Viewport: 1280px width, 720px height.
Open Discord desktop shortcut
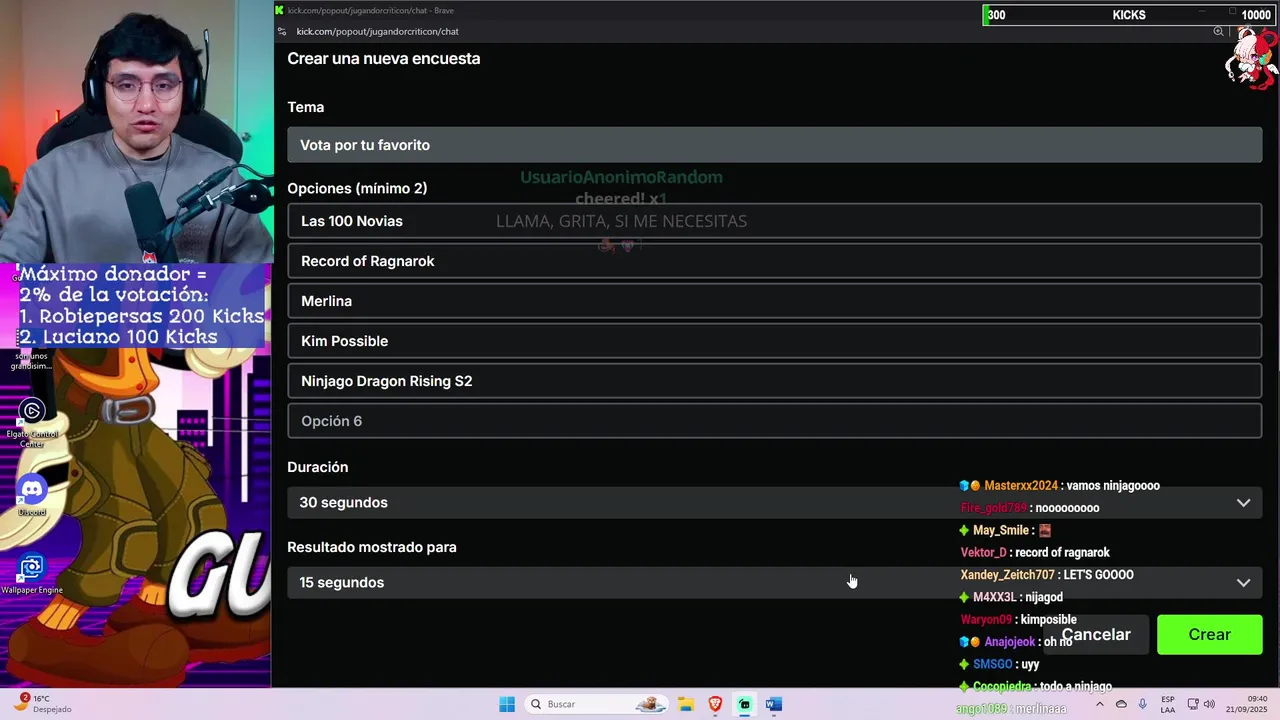coord(32,495)
